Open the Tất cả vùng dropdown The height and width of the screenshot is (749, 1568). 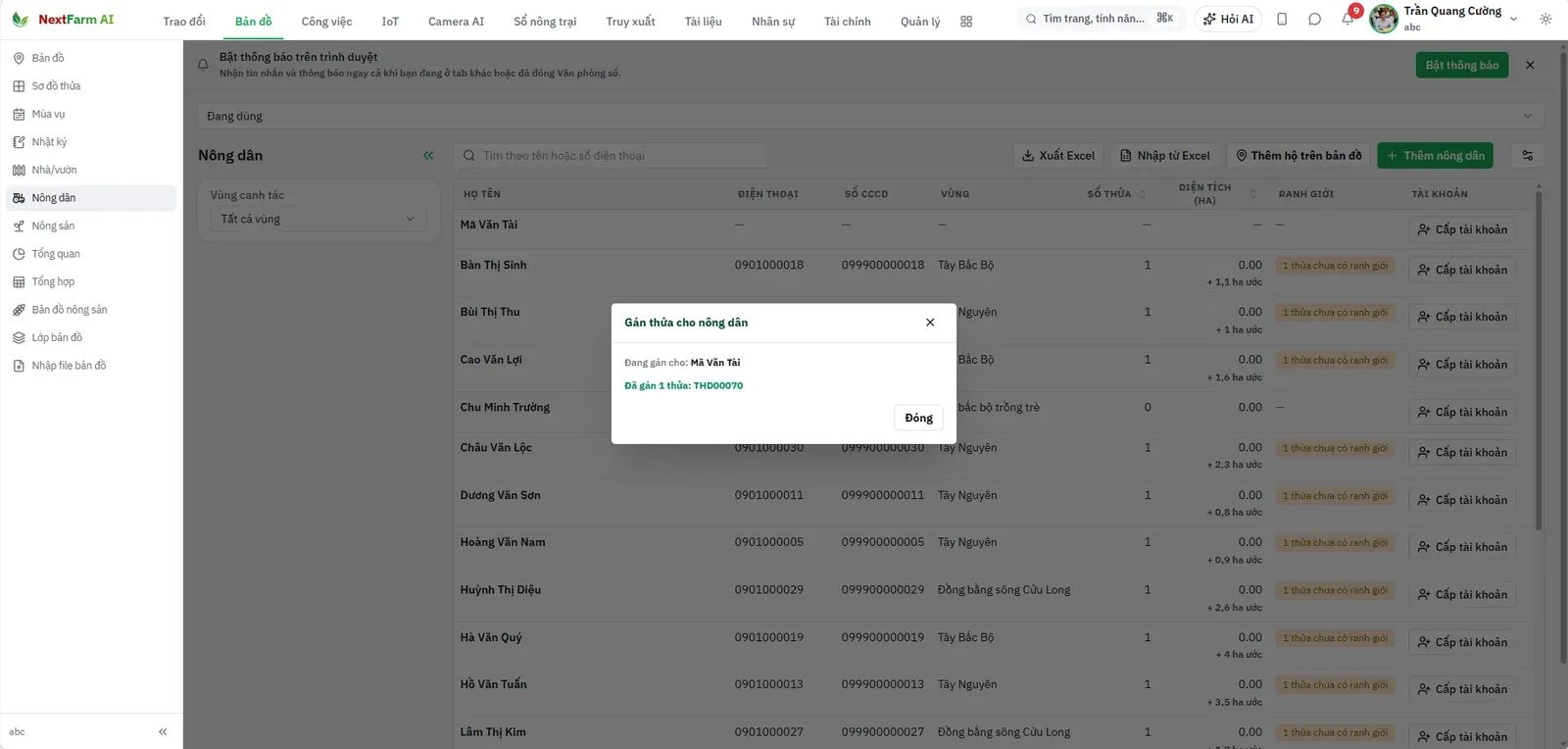pyautogui.click(x=318, y=219)
